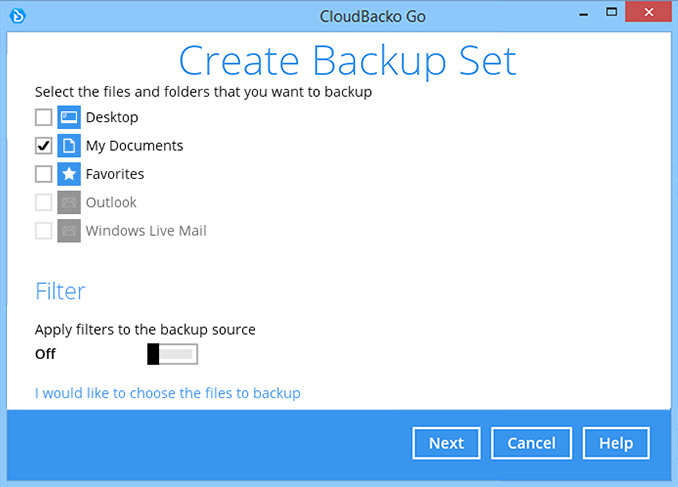The image size is (678, 487).
Task: Open 'I would like to choose the files to backup'
Action: coord(168,393)
